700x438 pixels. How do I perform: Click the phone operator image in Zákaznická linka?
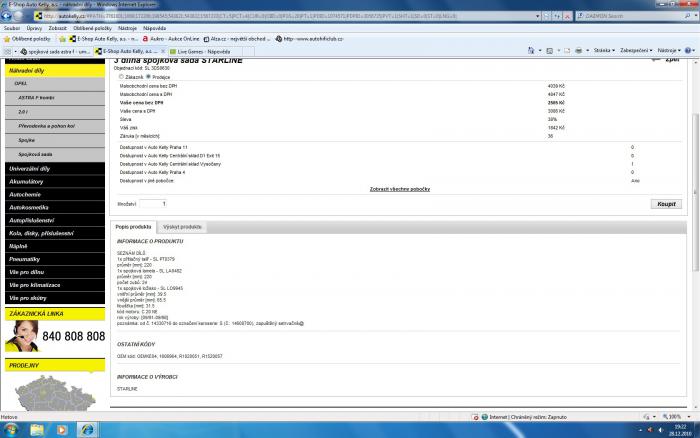tap(20, 337)
